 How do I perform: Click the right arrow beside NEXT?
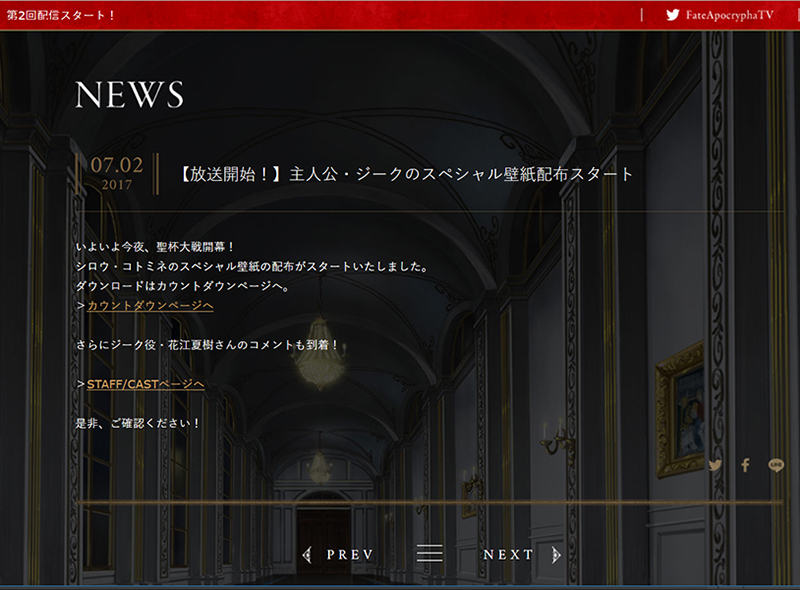[556, 554]
